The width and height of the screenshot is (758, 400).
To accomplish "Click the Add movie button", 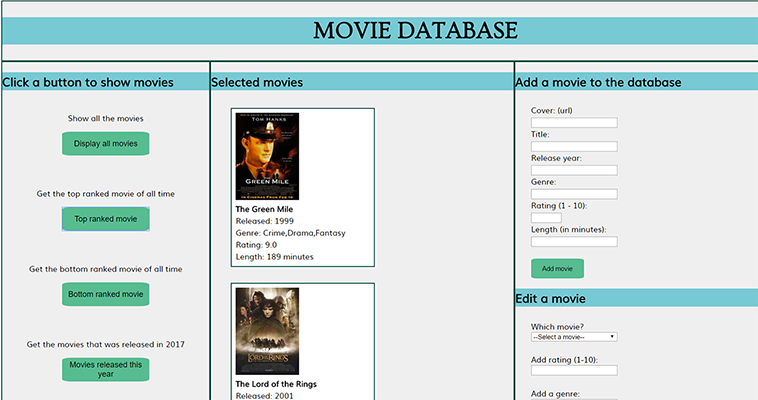I will (557, 268).
